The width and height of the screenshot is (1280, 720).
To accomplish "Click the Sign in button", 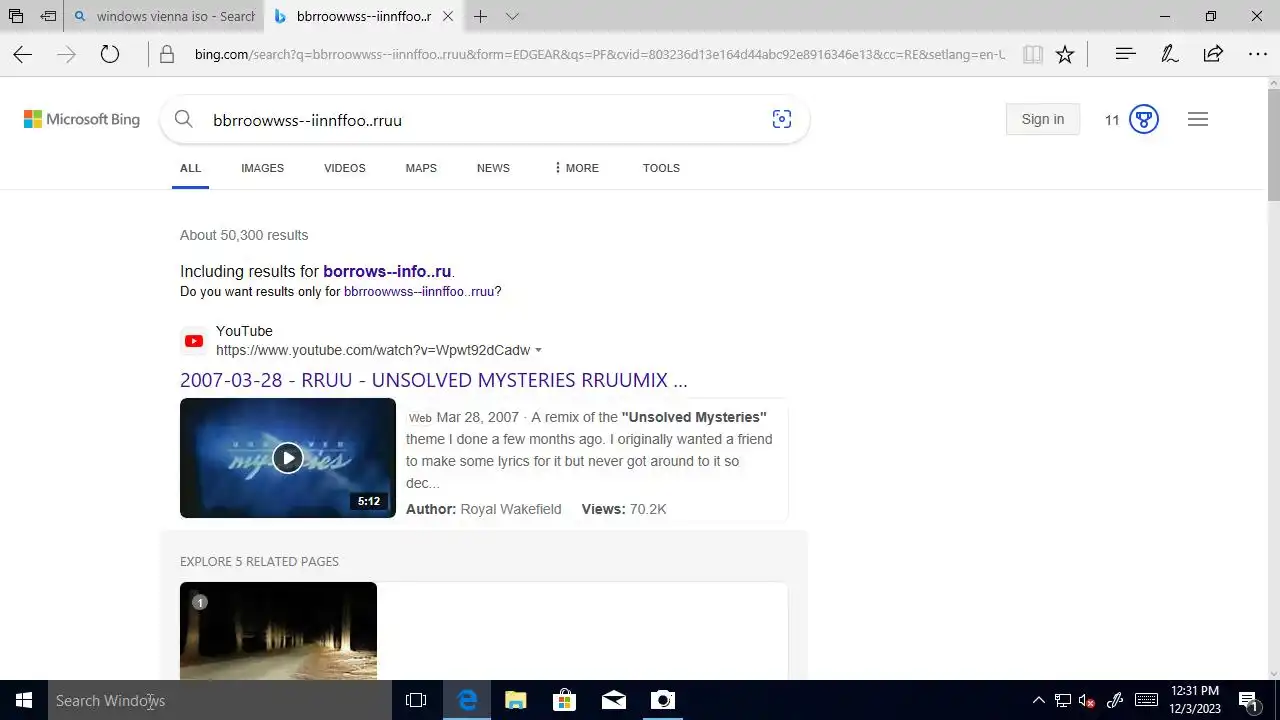I will (1043, 119).
